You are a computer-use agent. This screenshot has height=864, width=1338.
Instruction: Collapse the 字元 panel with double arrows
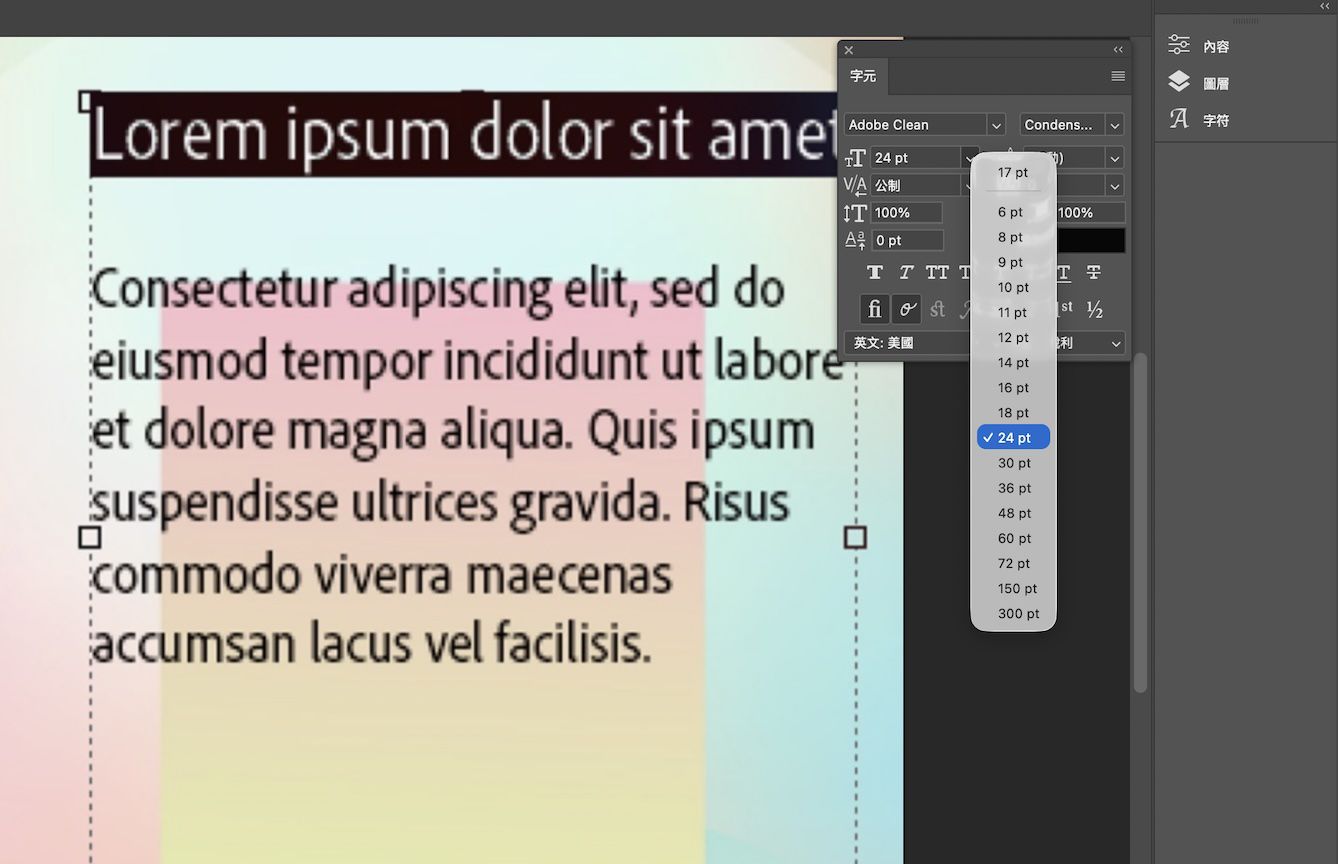point(1118,49)
